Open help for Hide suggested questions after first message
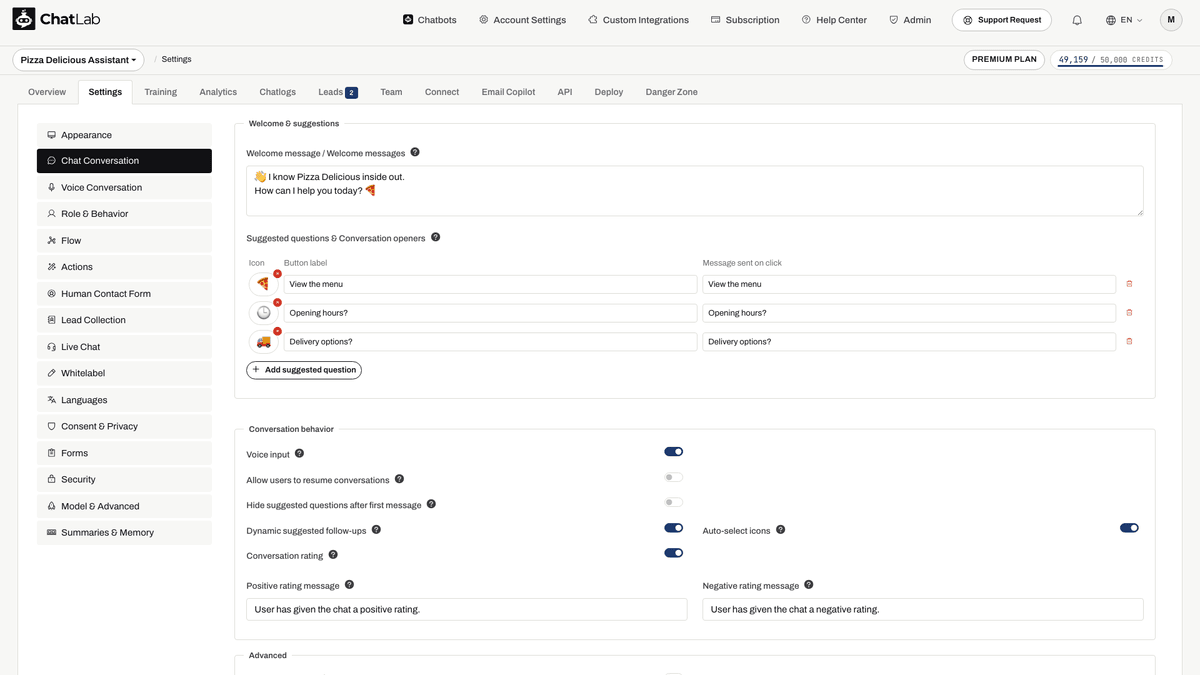The image size is (1200, 675). pos(431,504)
